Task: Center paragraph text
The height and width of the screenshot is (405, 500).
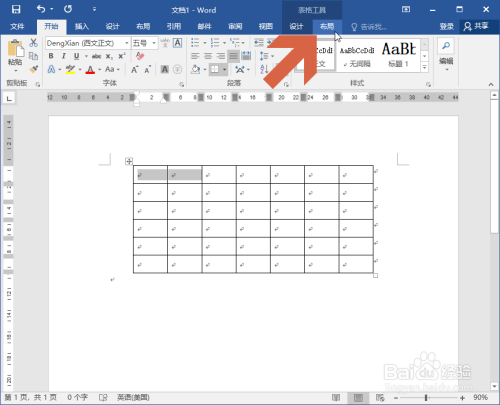Action: pos(208,56)
